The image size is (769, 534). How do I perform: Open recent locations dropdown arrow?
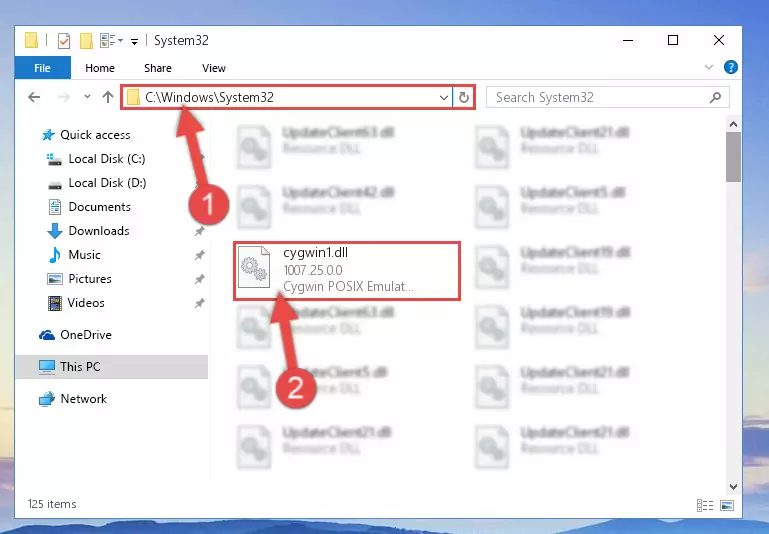pos(87,97)
